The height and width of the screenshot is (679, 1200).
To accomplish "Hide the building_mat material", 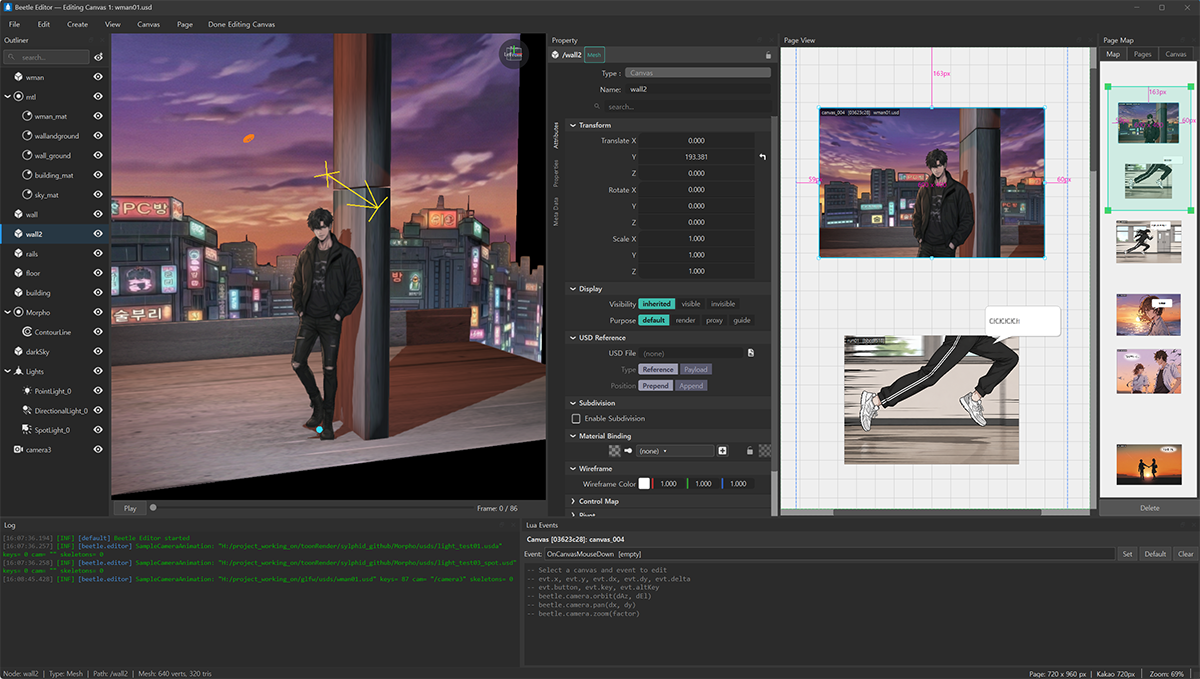I will (98, 175).
